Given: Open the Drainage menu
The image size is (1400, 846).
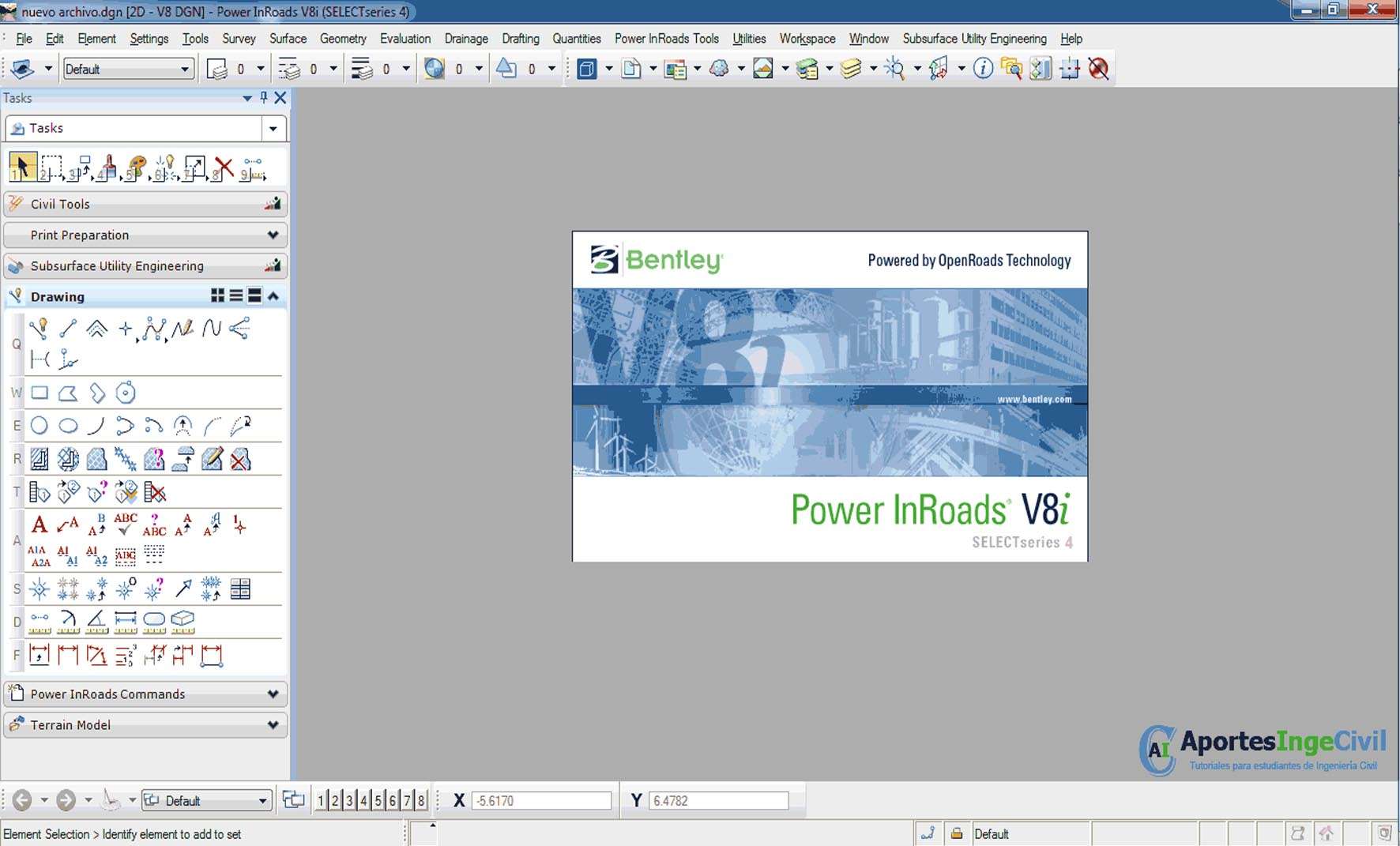Looking at the screenshot, I should click(465, 39).
